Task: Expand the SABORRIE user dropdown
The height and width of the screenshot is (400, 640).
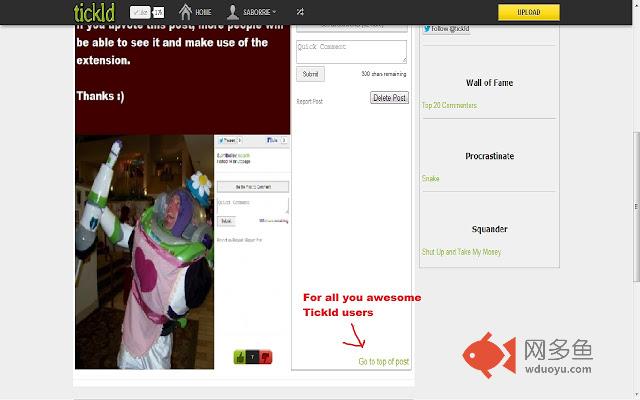Action: click(x=260, y=12)
